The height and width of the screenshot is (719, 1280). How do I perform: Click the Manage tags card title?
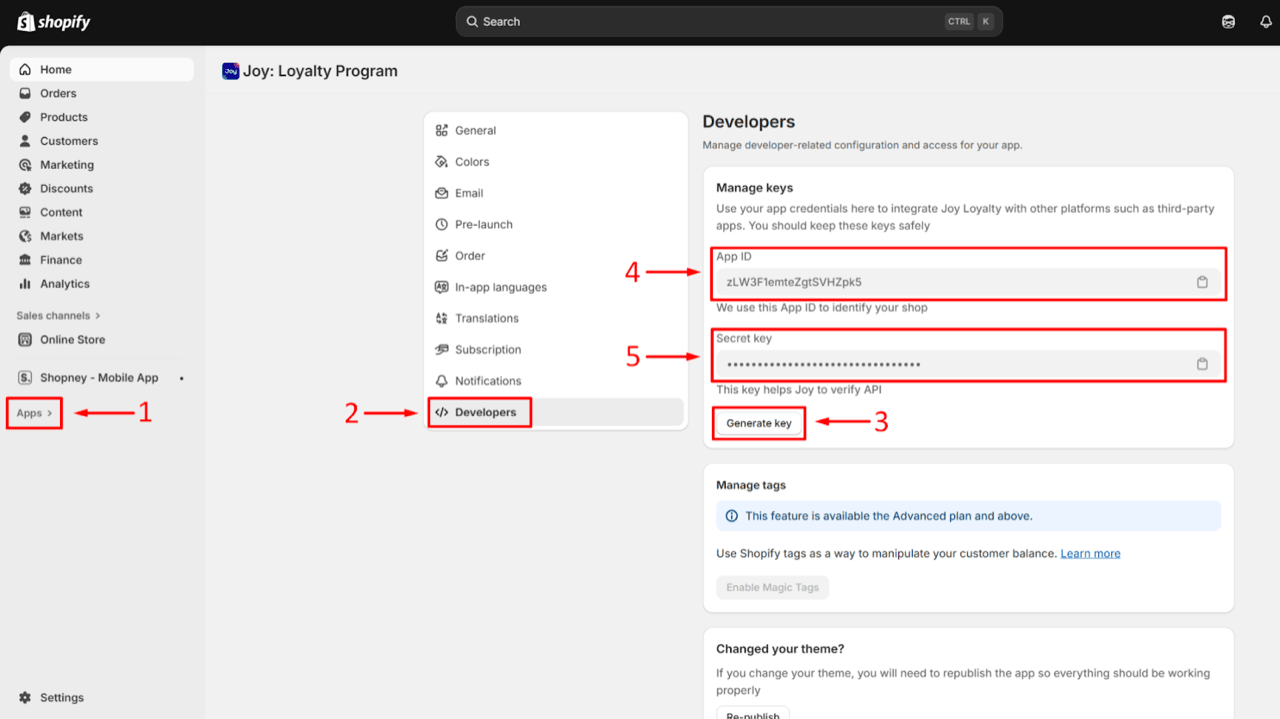pyautogui.click(x=751, y=485)
